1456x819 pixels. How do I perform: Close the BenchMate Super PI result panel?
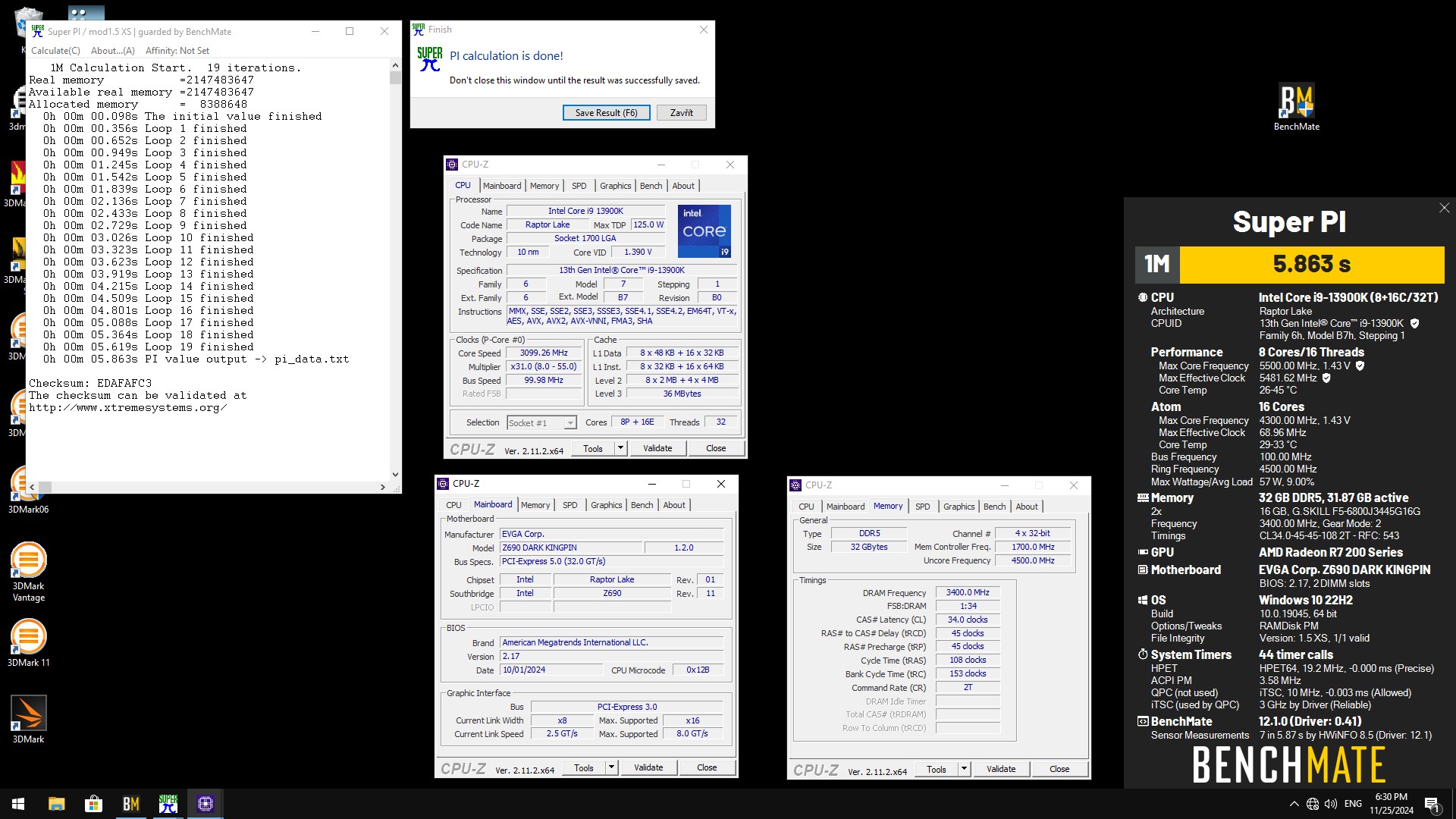1444,208
